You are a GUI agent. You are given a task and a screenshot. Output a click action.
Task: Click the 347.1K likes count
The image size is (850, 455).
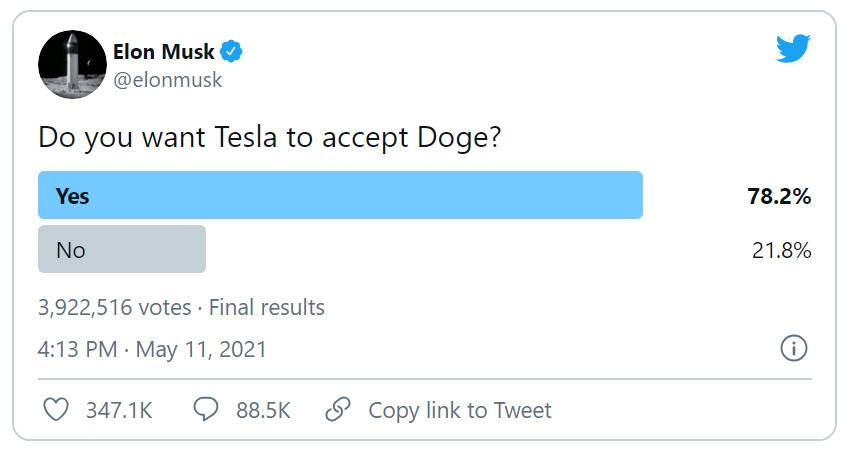(118, 410)
